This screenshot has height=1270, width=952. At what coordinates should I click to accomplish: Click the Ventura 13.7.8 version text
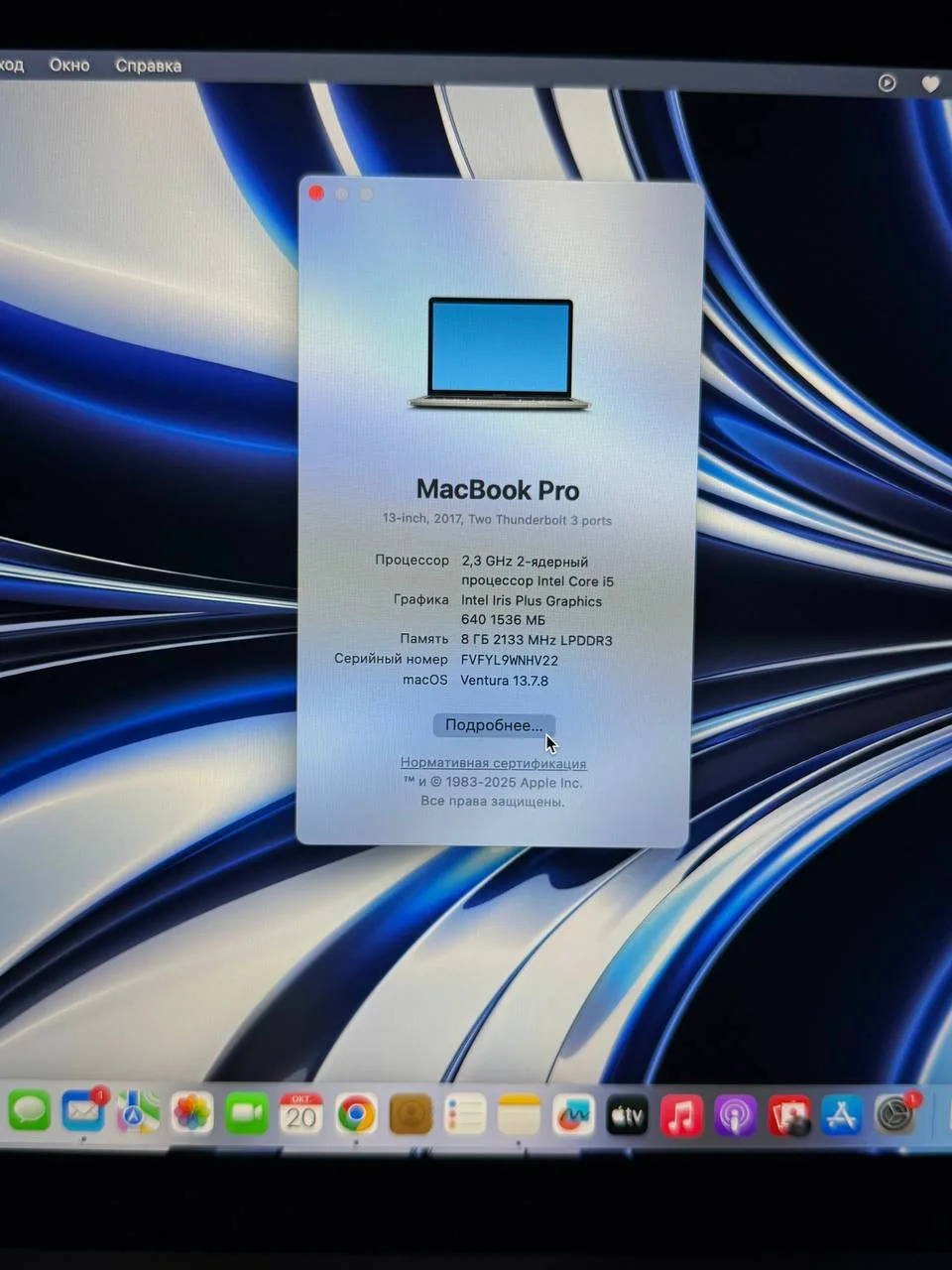click(x=504, y=681)
